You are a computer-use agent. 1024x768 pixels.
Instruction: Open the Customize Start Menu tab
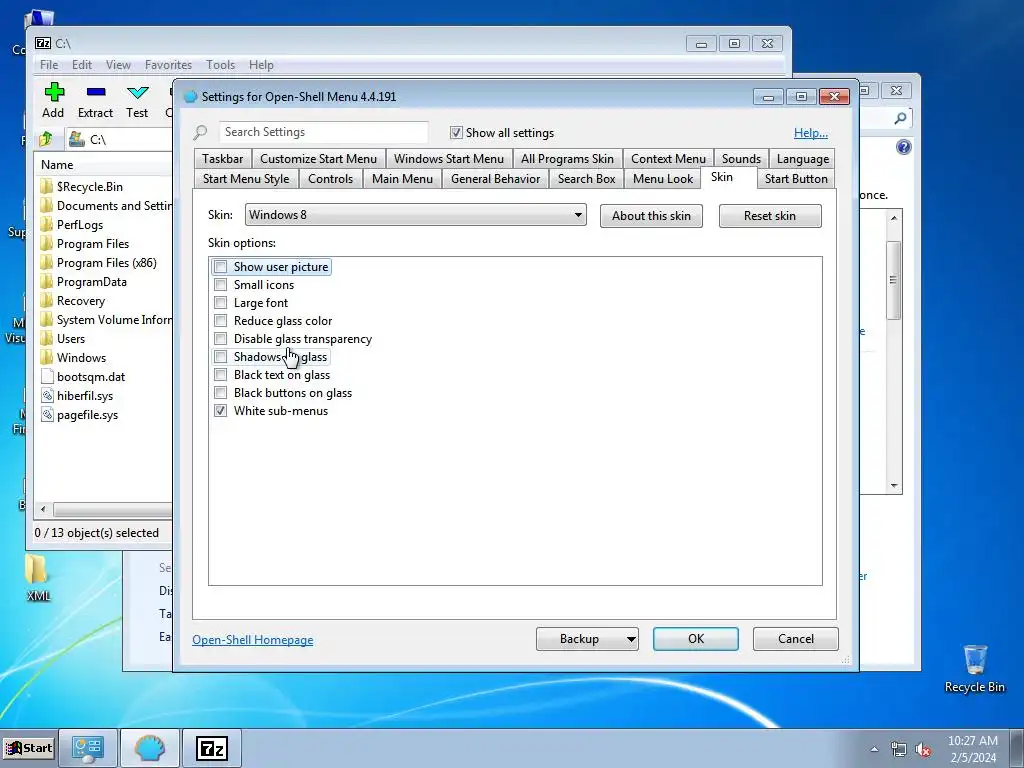coord(318,159)
